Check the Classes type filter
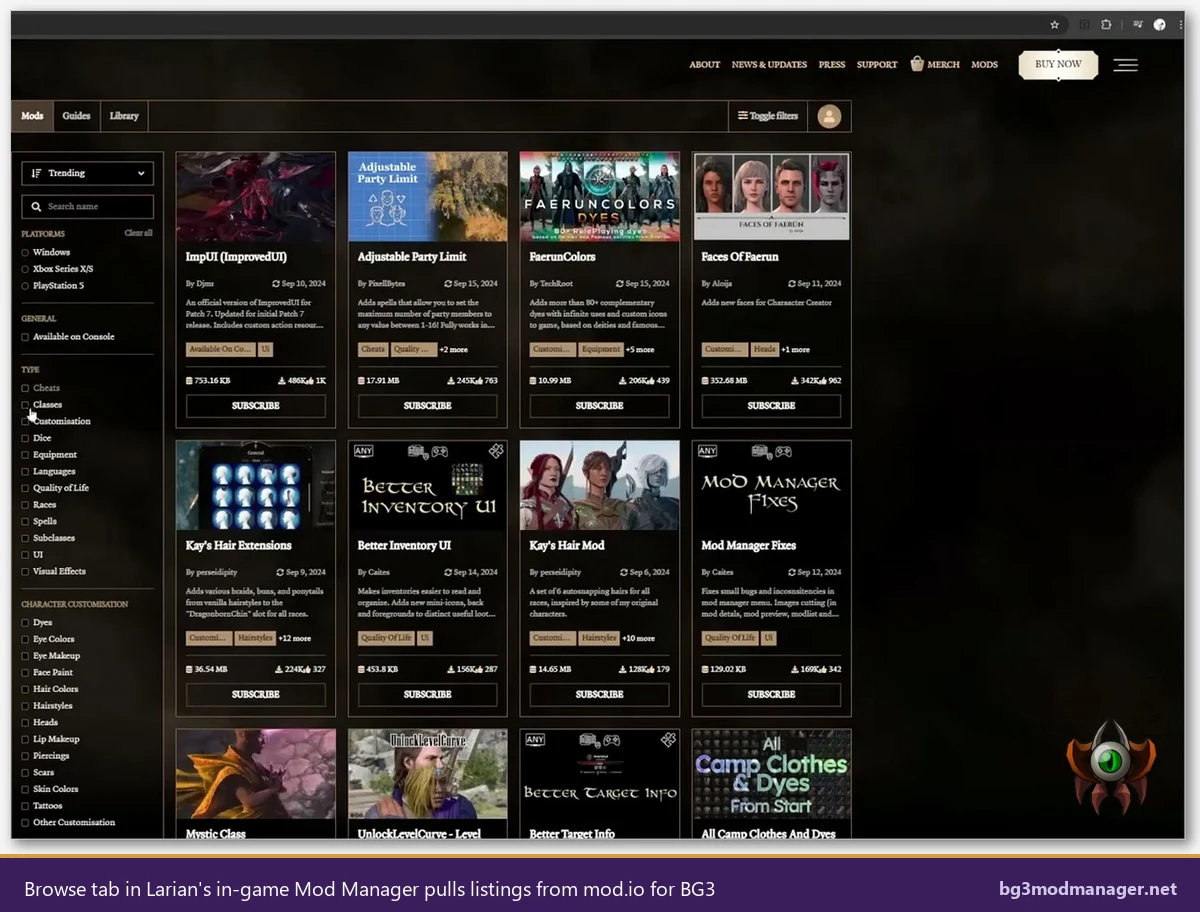This screenshot has width=1200, height=912. point(26,405)
